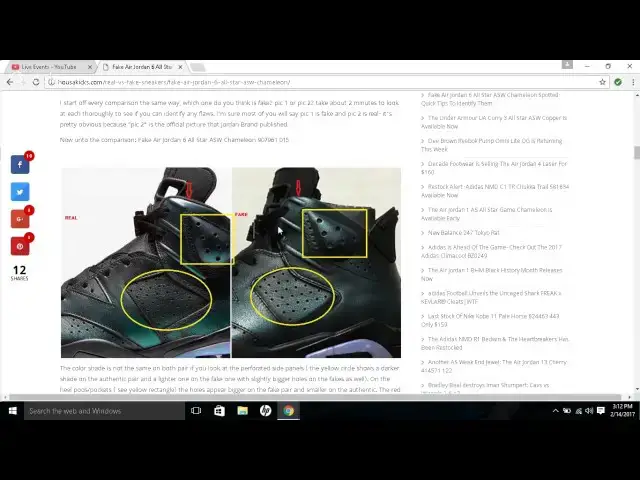Click the browser Forward arrow
Image resolution: width=640 pixels, height=480 pixels.
coord(23,82)
